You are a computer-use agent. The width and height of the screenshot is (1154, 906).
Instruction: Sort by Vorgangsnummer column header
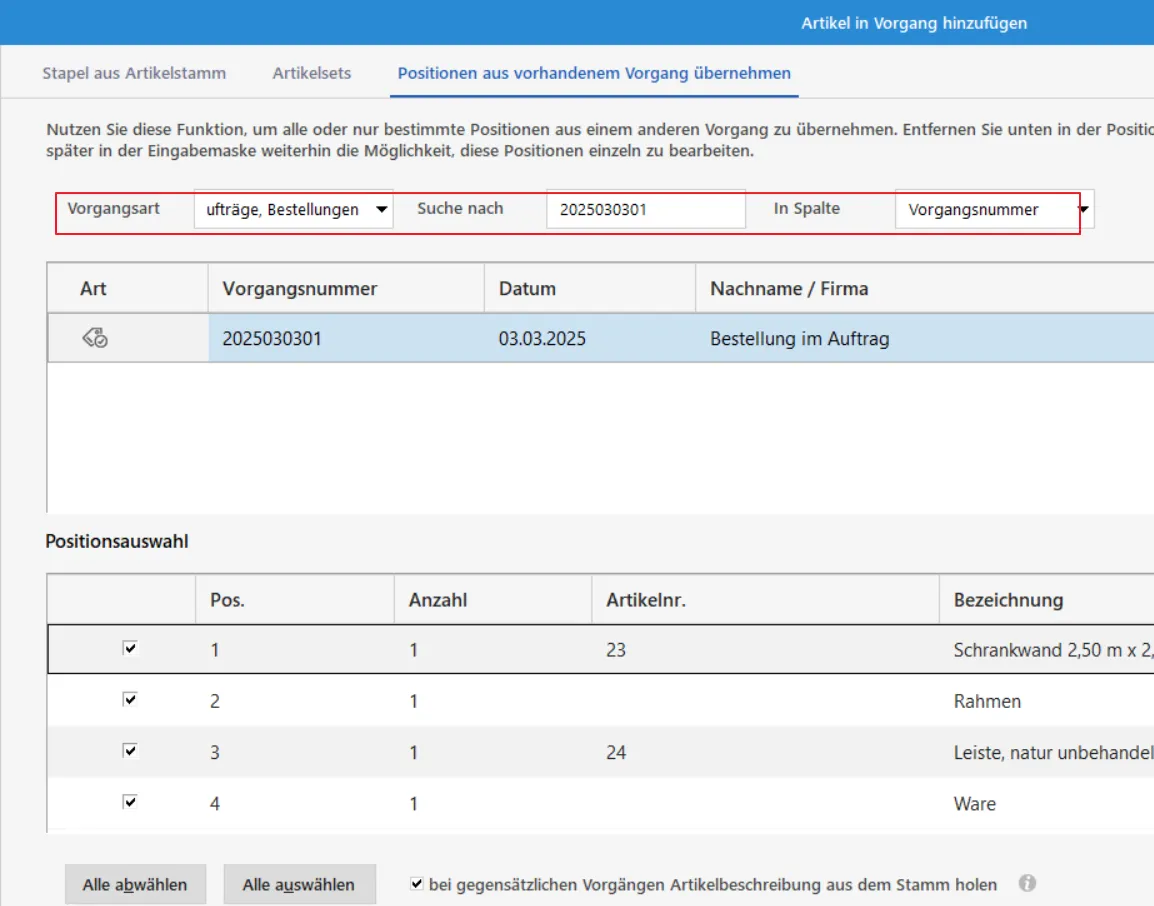pyautogui.click(x=300, y=289)
